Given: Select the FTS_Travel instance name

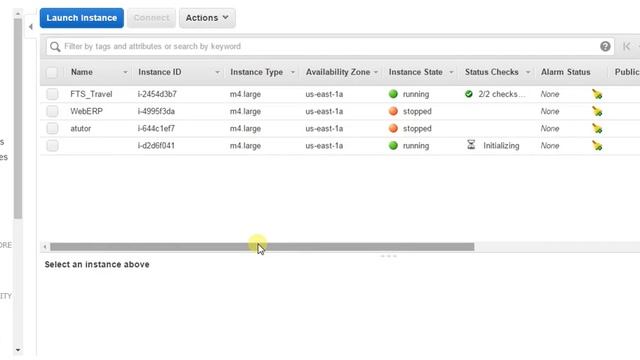Looking at the screenshot, I should (91, 94).
